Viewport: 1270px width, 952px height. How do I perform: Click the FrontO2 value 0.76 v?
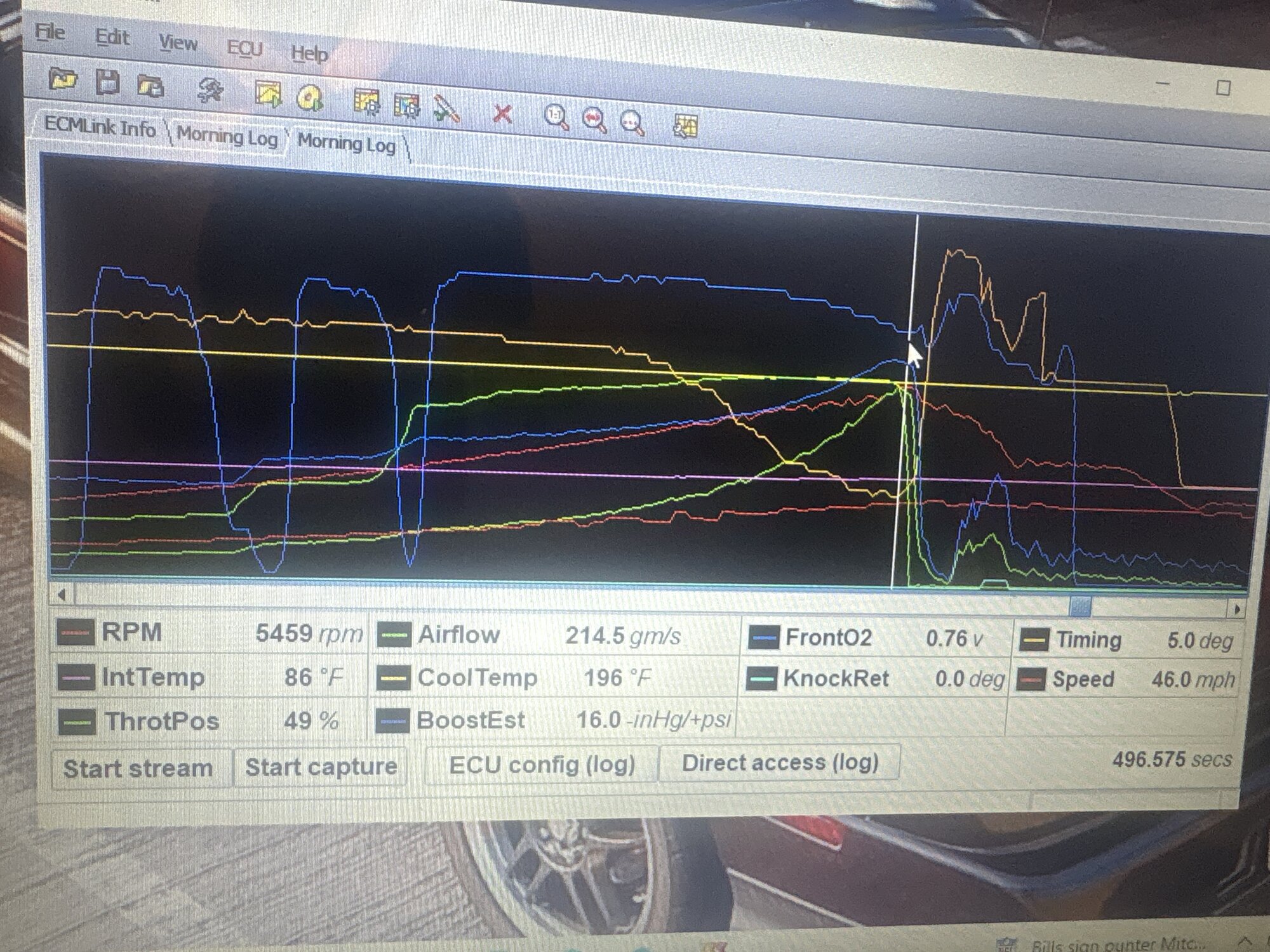[954, 638]
